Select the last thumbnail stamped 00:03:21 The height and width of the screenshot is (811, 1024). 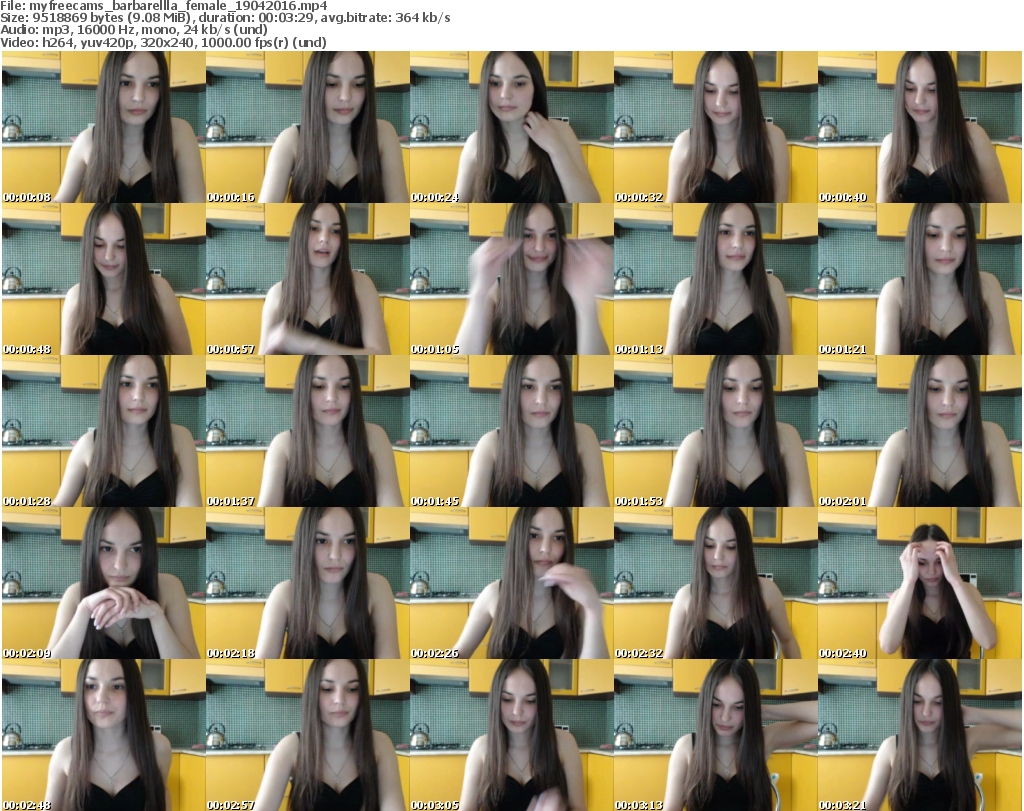pos(920,735)
